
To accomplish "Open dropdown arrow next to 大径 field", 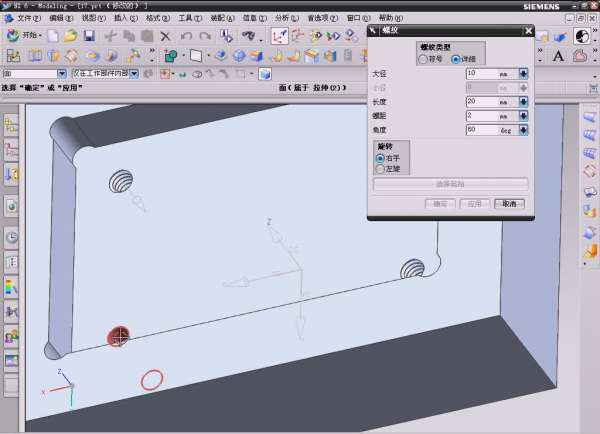I will pos(523,73).
